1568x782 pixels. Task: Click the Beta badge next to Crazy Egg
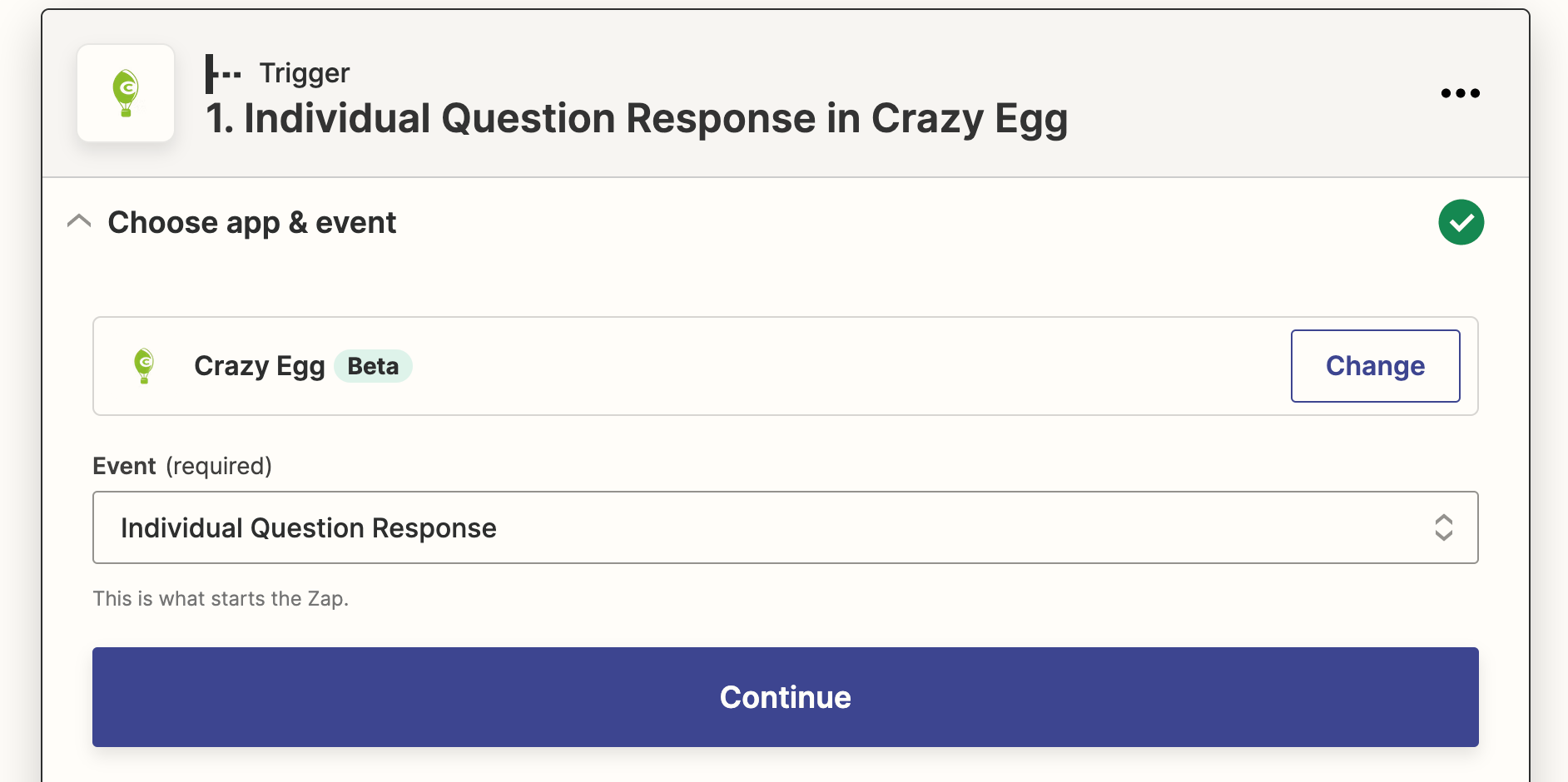pyautogui.click(x=373, y=366)
